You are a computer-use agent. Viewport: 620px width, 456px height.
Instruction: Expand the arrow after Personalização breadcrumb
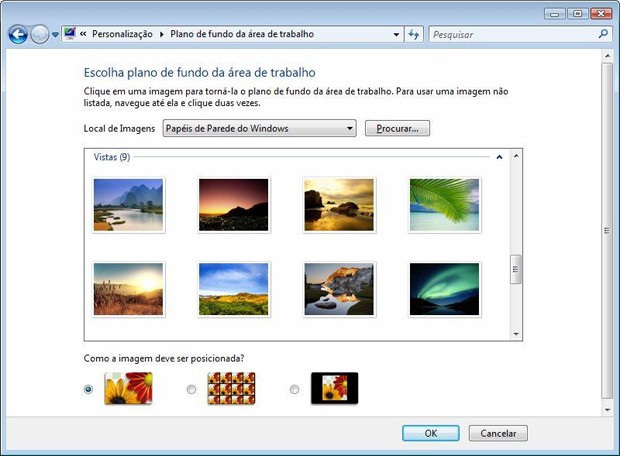tap(162, 34)
